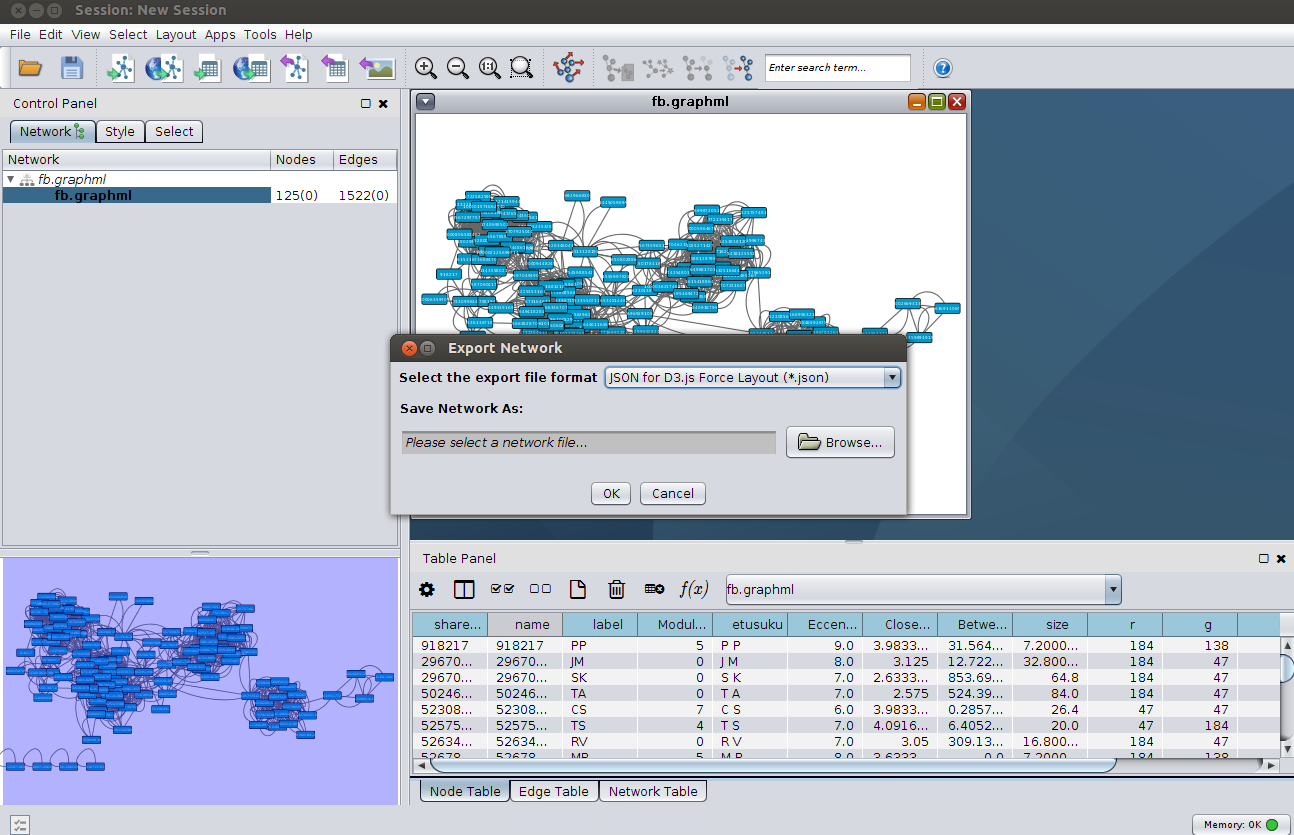The height and width of the screenshot is (835, 1294).
Task: Click the Delete Columns trash icon
Action: [616, 589]
